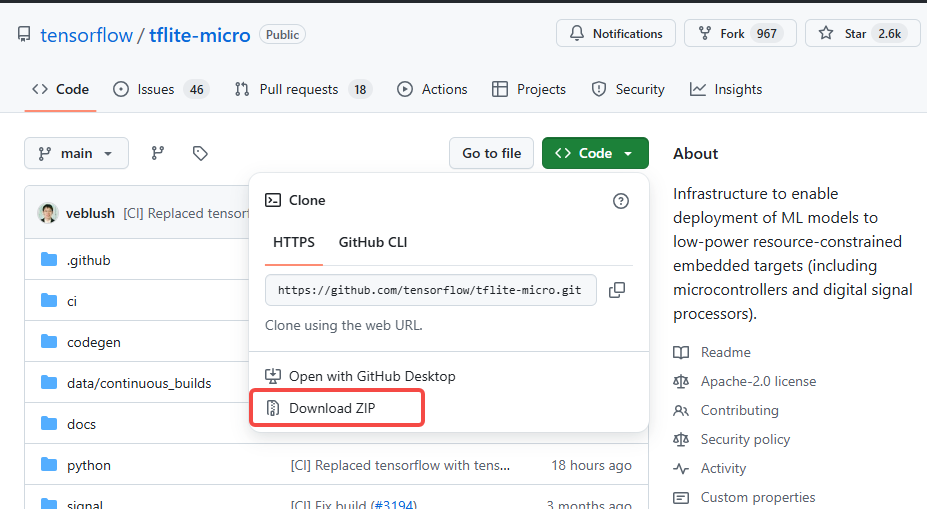
Task: Click the Go to file button
Action: [x=491, y=153]
